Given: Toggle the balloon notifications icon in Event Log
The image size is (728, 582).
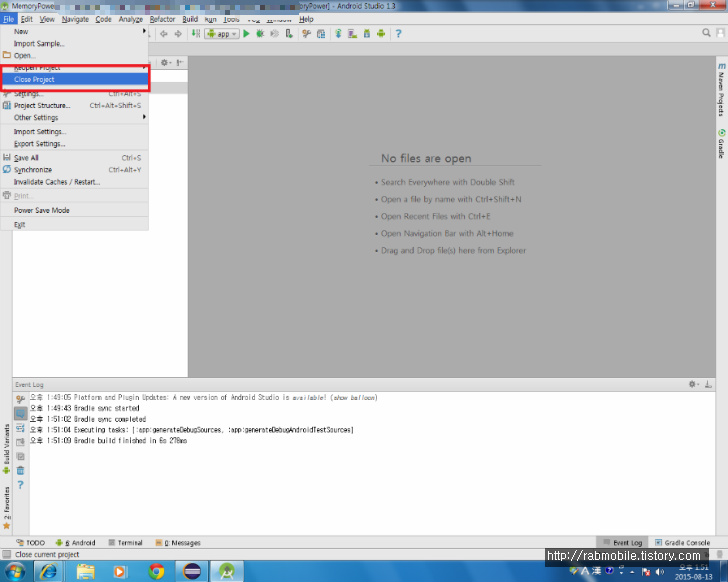Looking at the screenshot, I should click(x=20, y=413).
